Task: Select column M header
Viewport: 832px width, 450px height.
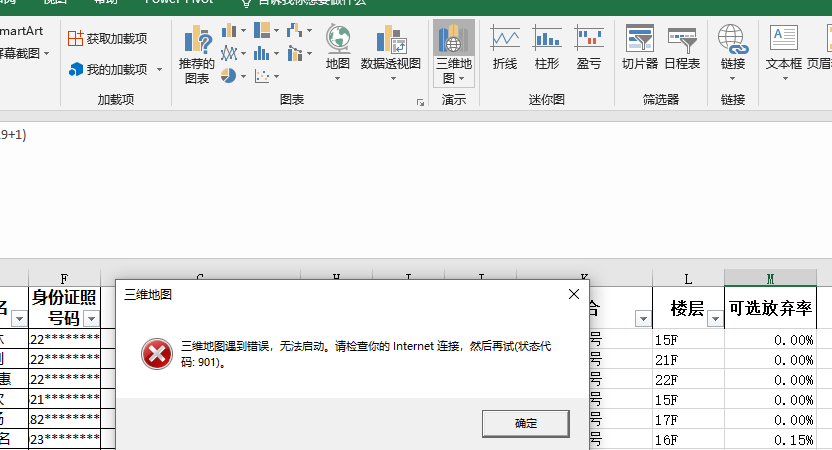Action: (x=770, y=278)
